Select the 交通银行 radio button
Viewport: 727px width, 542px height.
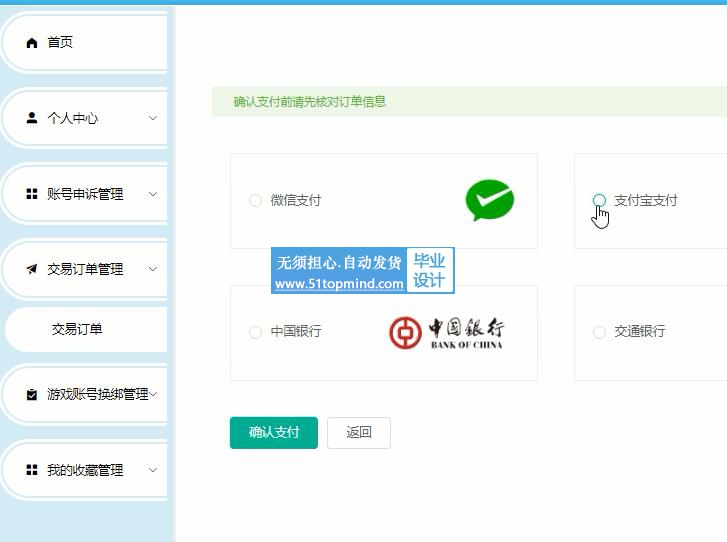(x=599, y=332)
